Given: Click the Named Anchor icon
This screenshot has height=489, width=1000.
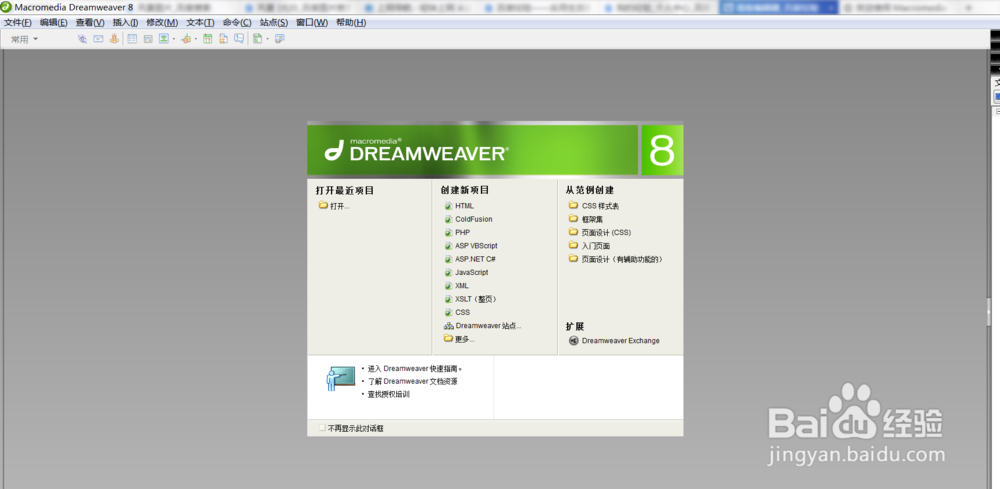Looking at the screenshot, I should coord(114,39).
